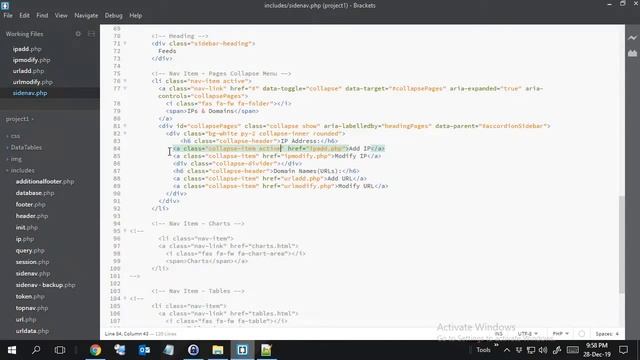Click the editor vertical scrollbar thumb
Viewport: 640px width, 360px height.
click(x=622, y=244)
